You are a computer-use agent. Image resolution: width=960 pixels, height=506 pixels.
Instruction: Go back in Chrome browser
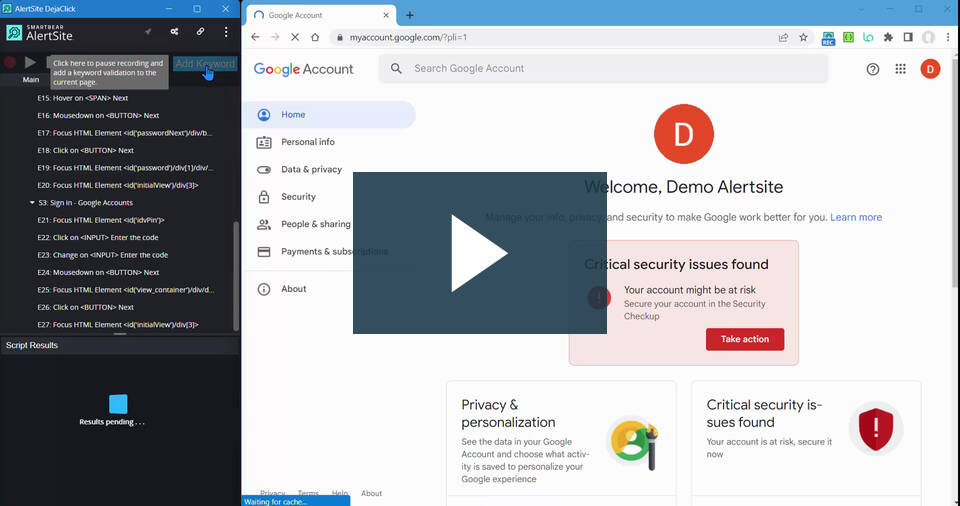tap(255, 37)
